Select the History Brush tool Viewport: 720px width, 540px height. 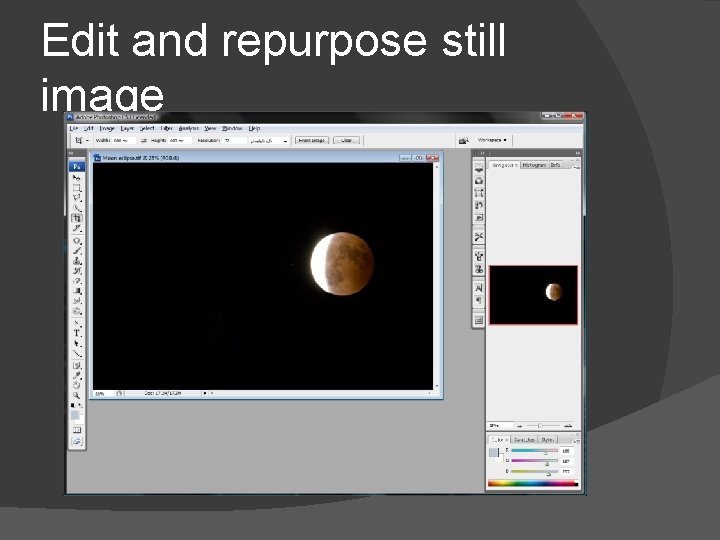[77, 271]
